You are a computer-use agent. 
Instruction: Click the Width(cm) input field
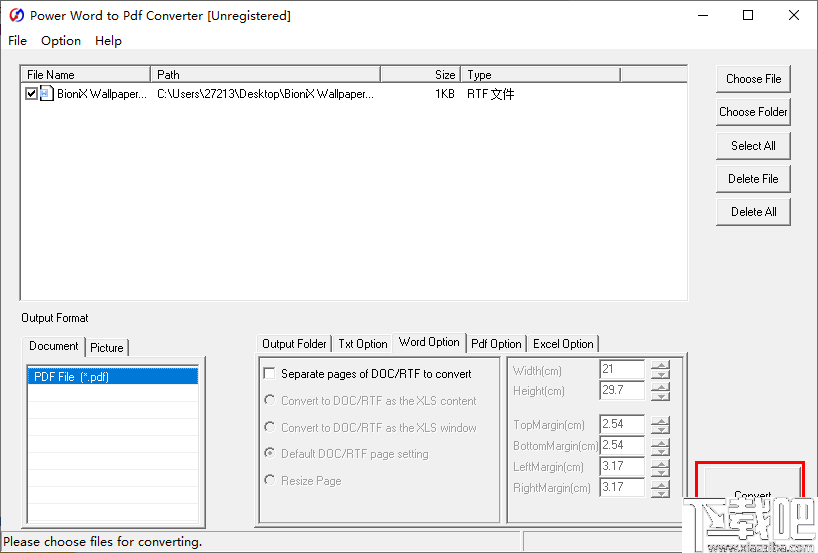coord(622,369)
